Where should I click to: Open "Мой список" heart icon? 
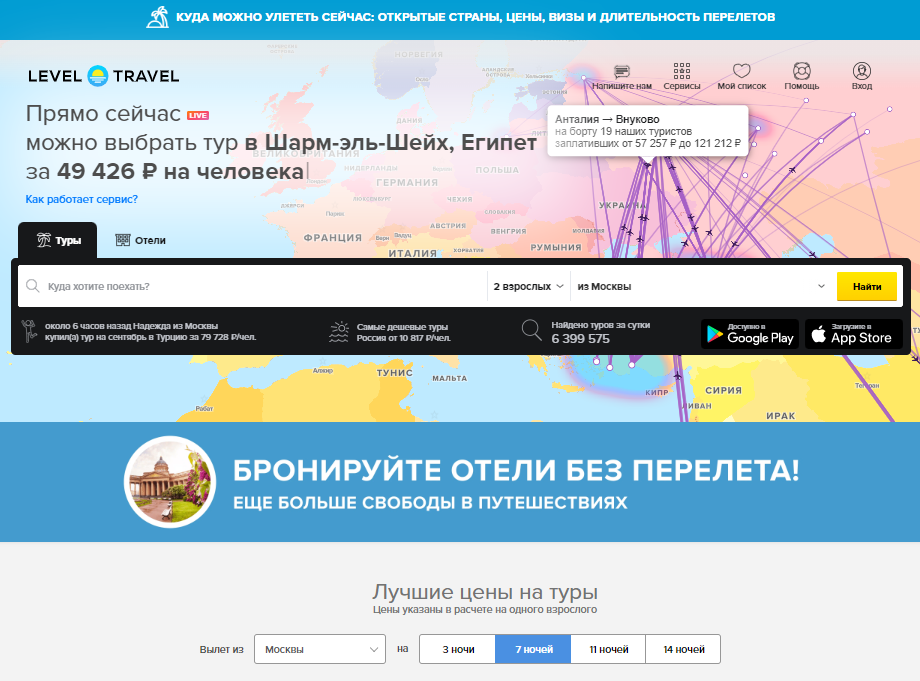741,72
